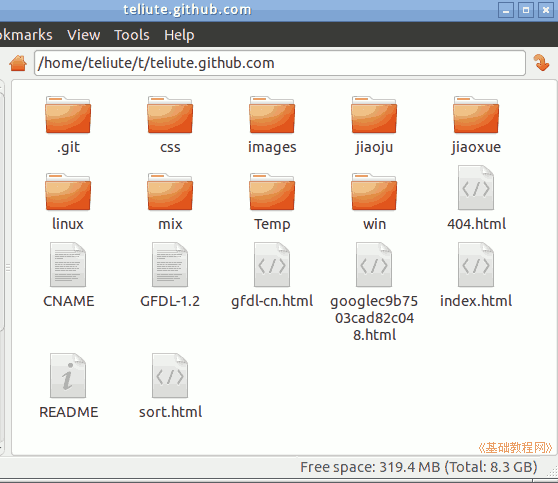Open the Help menu
This screenshot has width=558, height=483.
point(179,35)
